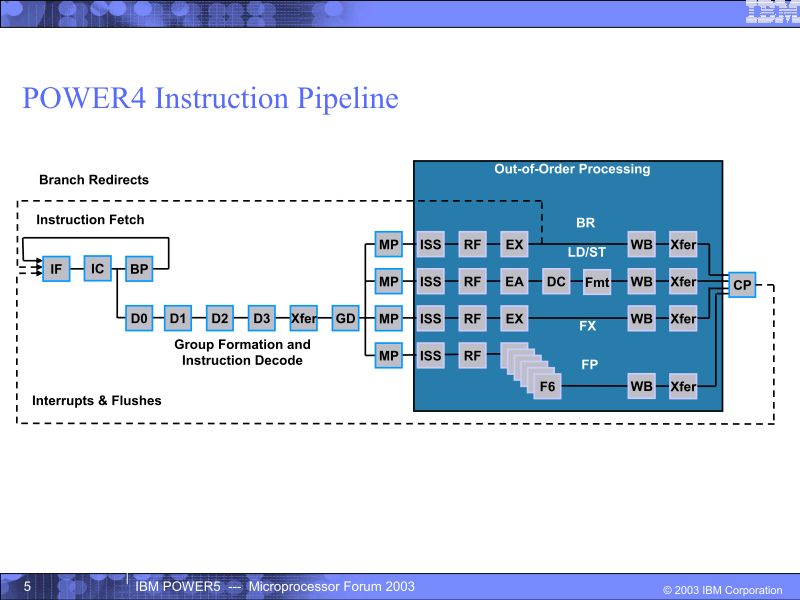The height and width of the screenshot is (600, 800).
Task: Click the BP branch predict box
Action: pyautogui.click(x=139, y=269)
